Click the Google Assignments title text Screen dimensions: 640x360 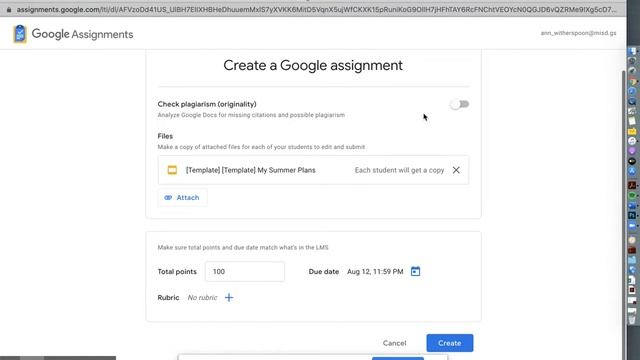tap(82, 34)
